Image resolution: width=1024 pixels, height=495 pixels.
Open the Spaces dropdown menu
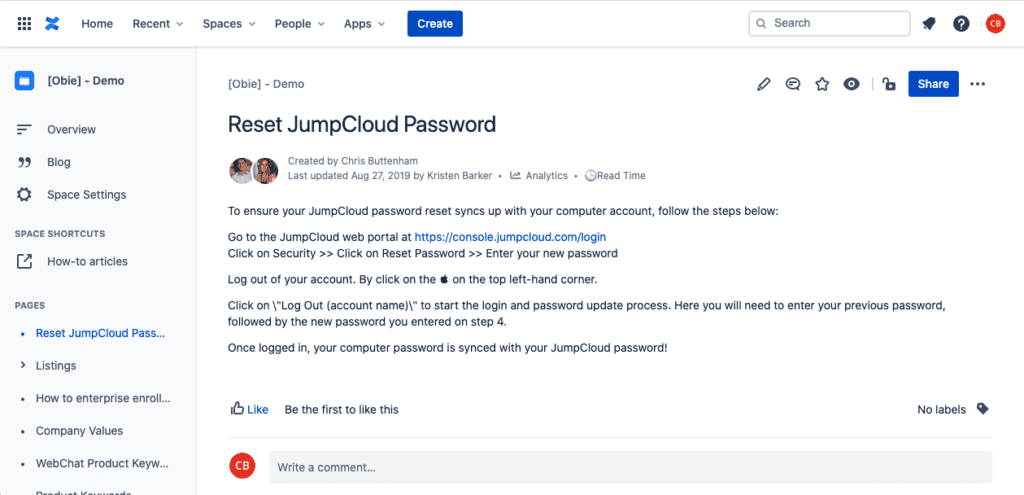click(229, 24)
